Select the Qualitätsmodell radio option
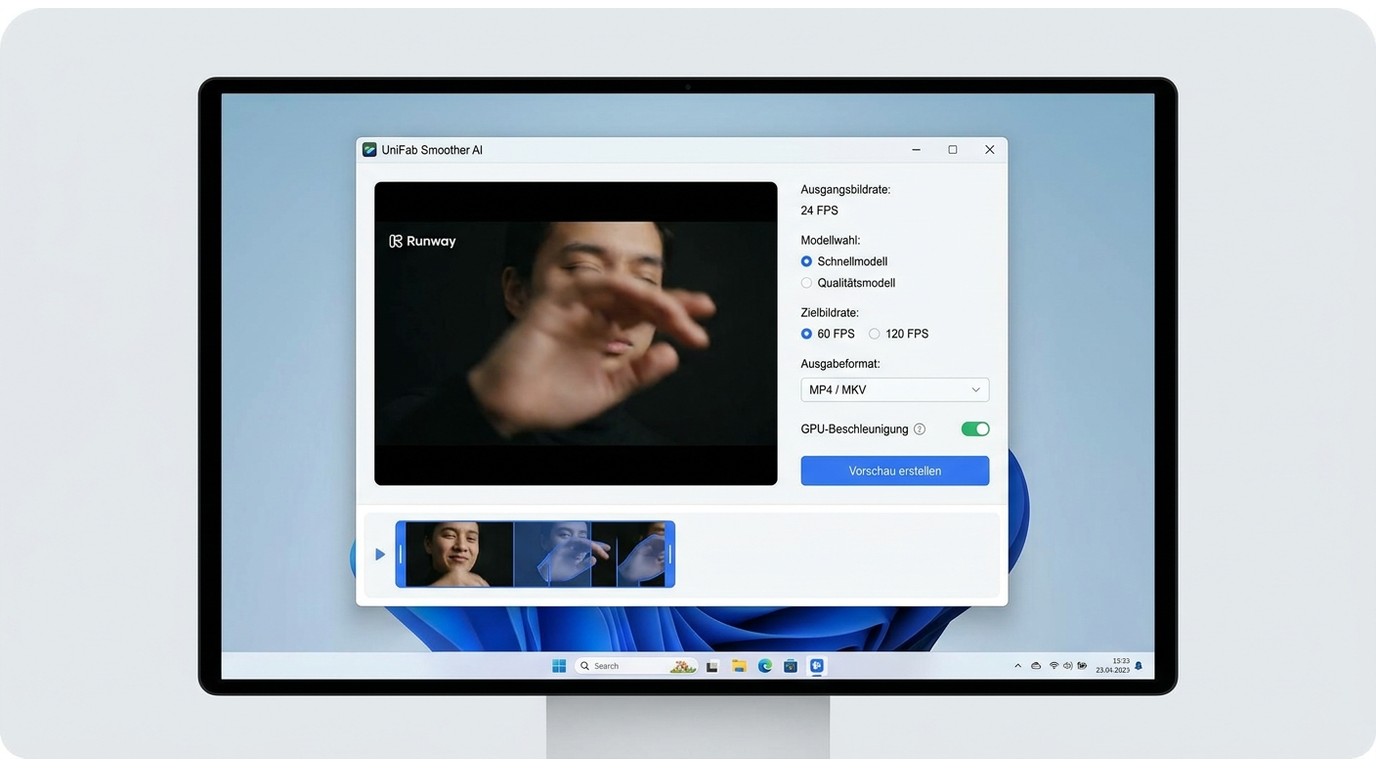The height and width of the screenshot is (768, 1376). tap(807, 283)
